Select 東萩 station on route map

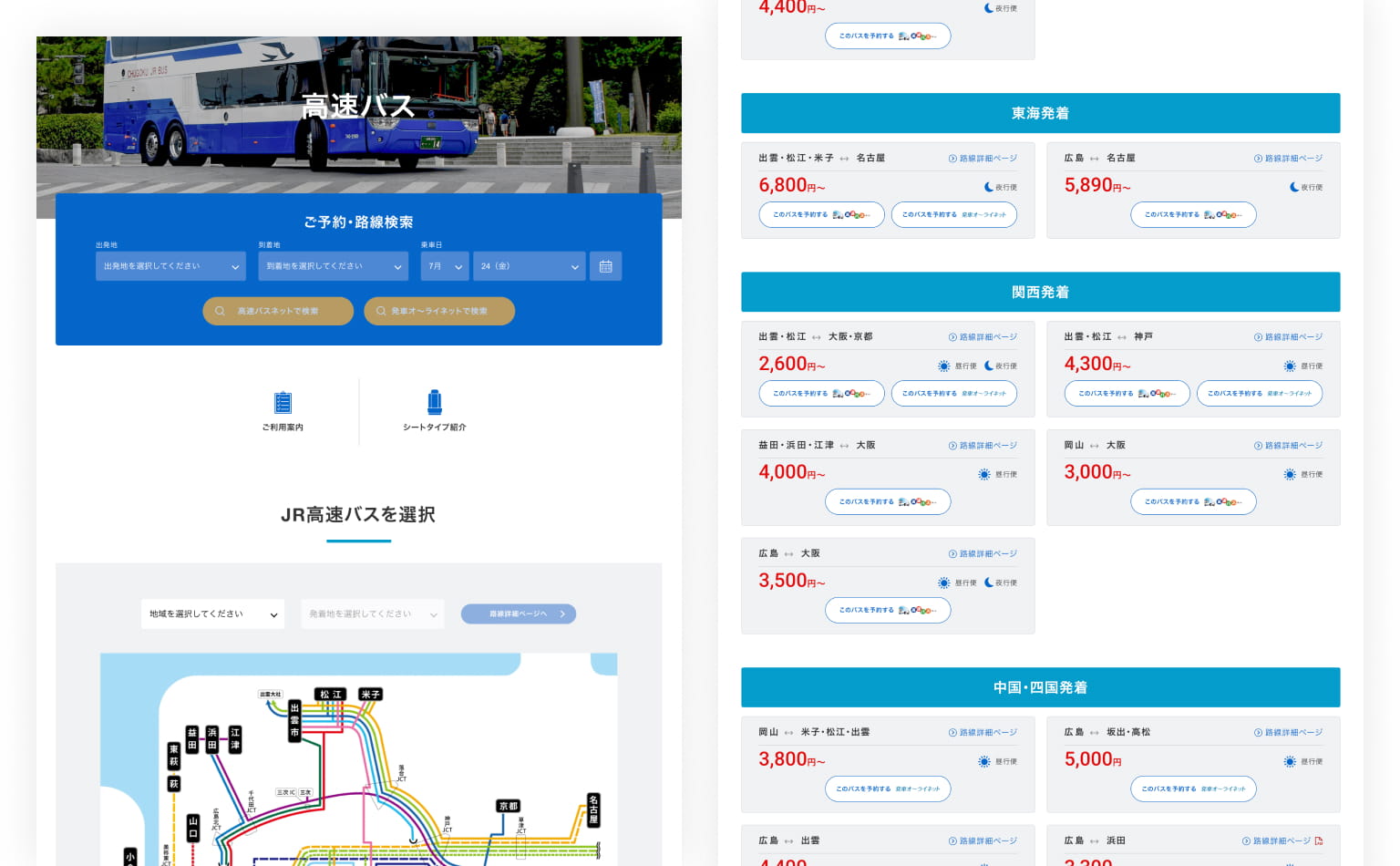coord(174,756)
